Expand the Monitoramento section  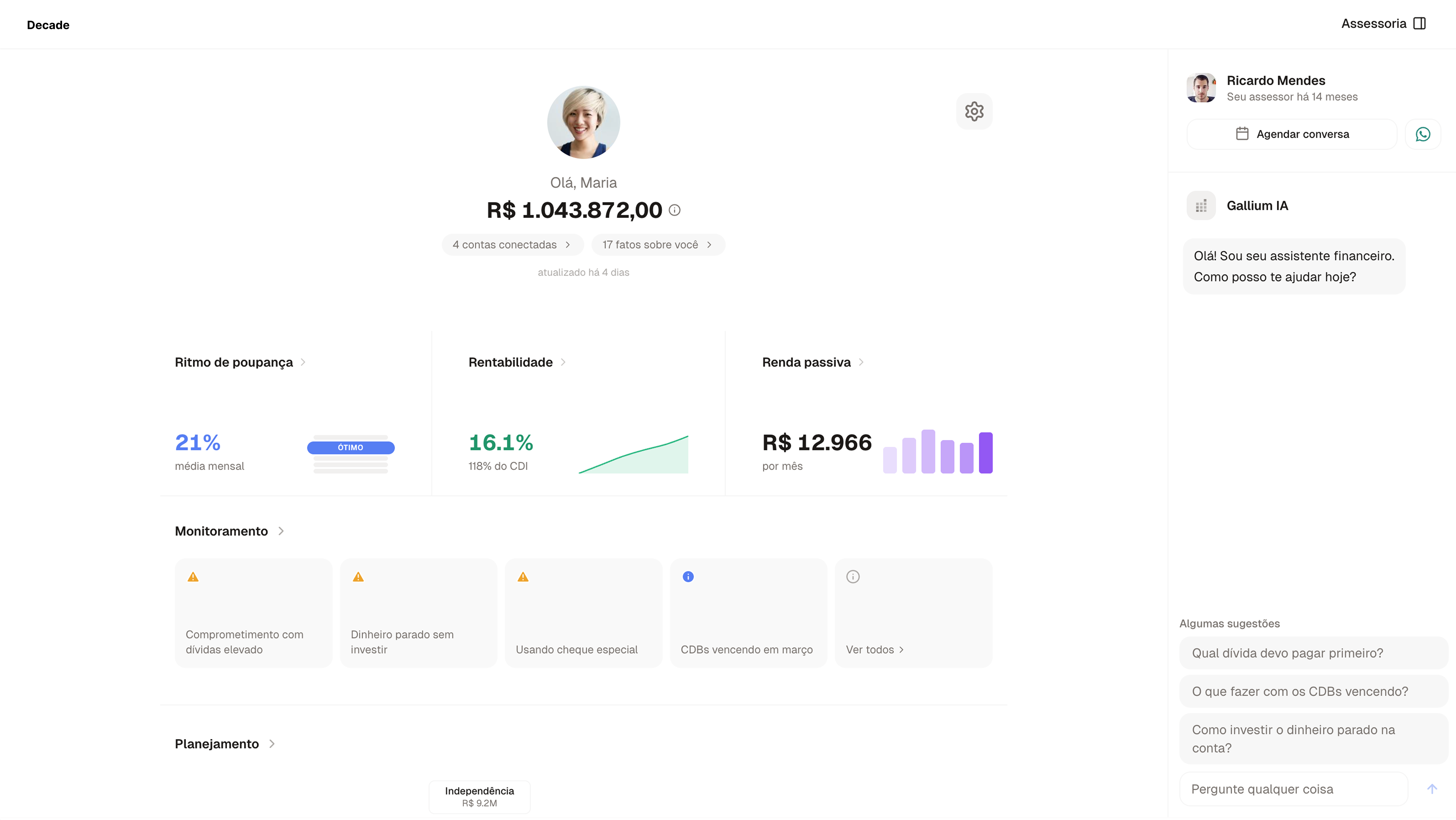tap(229, 531)
